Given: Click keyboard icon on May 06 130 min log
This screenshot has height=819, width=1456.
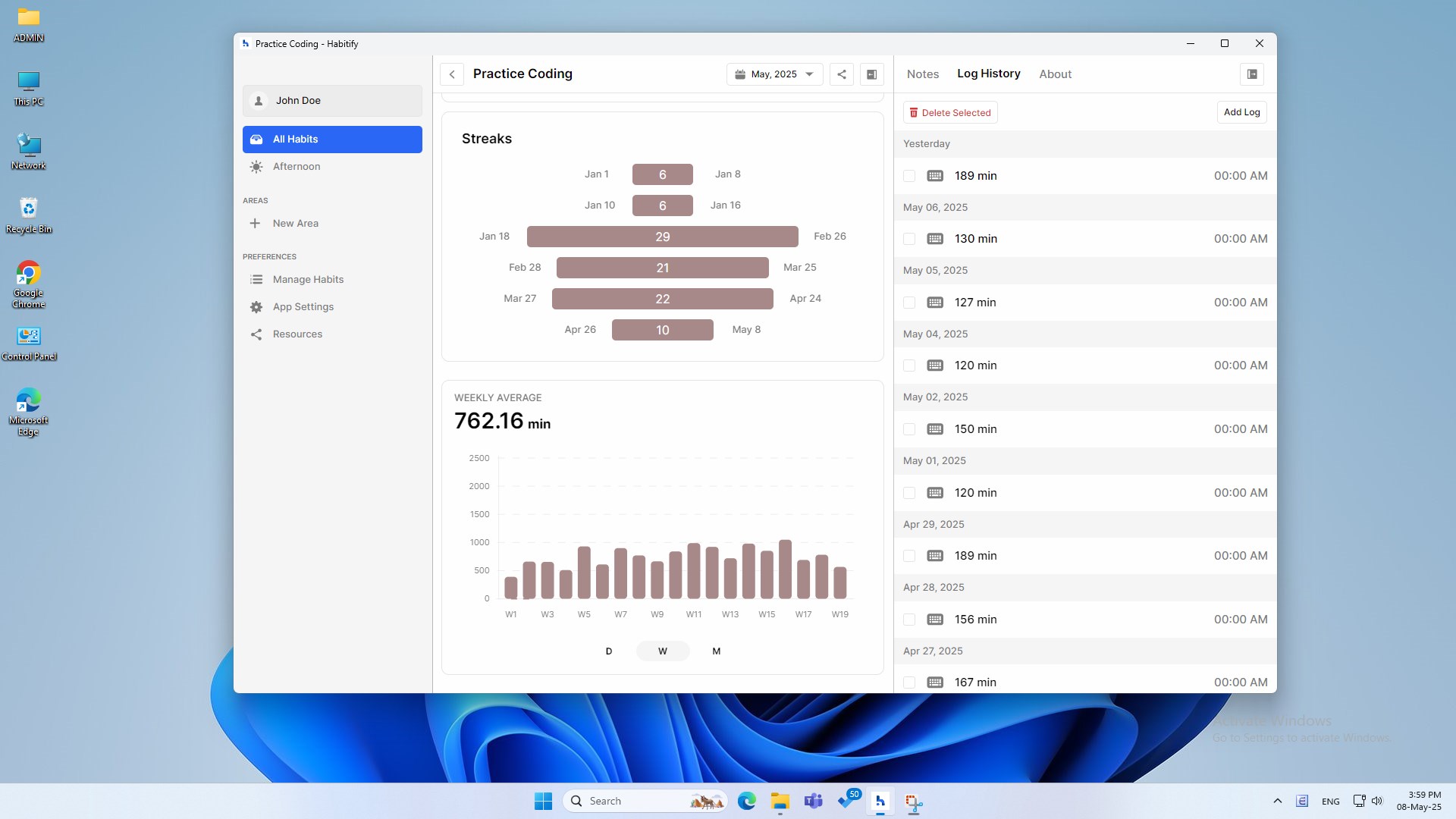Looking at the screenshot, I should click(x=935, y=239).
